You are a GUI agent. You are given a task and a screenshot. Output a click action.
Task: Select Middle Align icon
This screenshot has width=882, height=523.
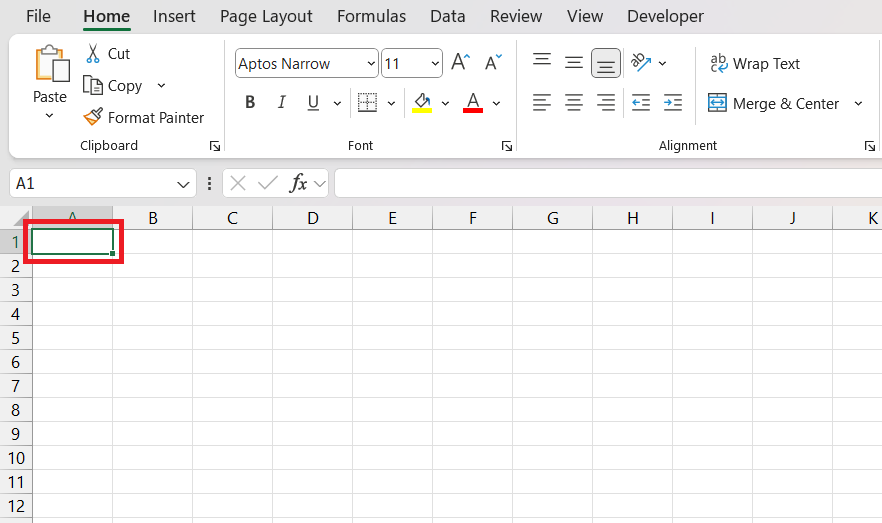click(x=574, y=62)
